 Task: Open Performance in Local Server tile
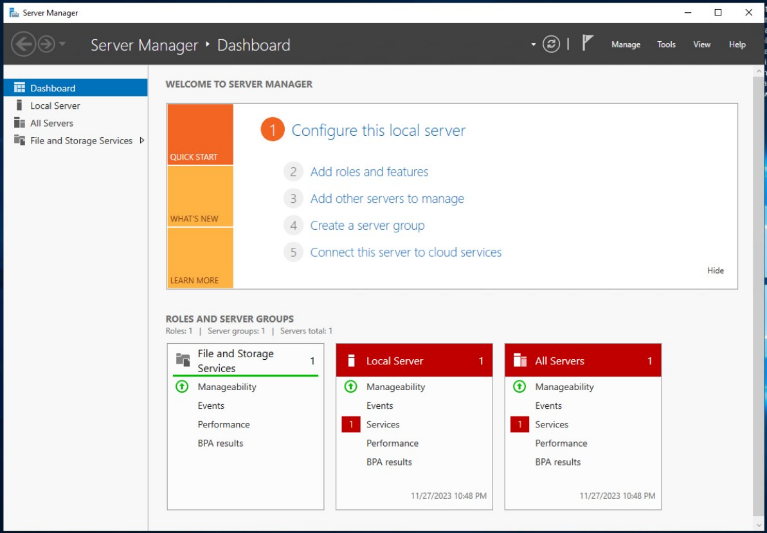pos(392,444)
